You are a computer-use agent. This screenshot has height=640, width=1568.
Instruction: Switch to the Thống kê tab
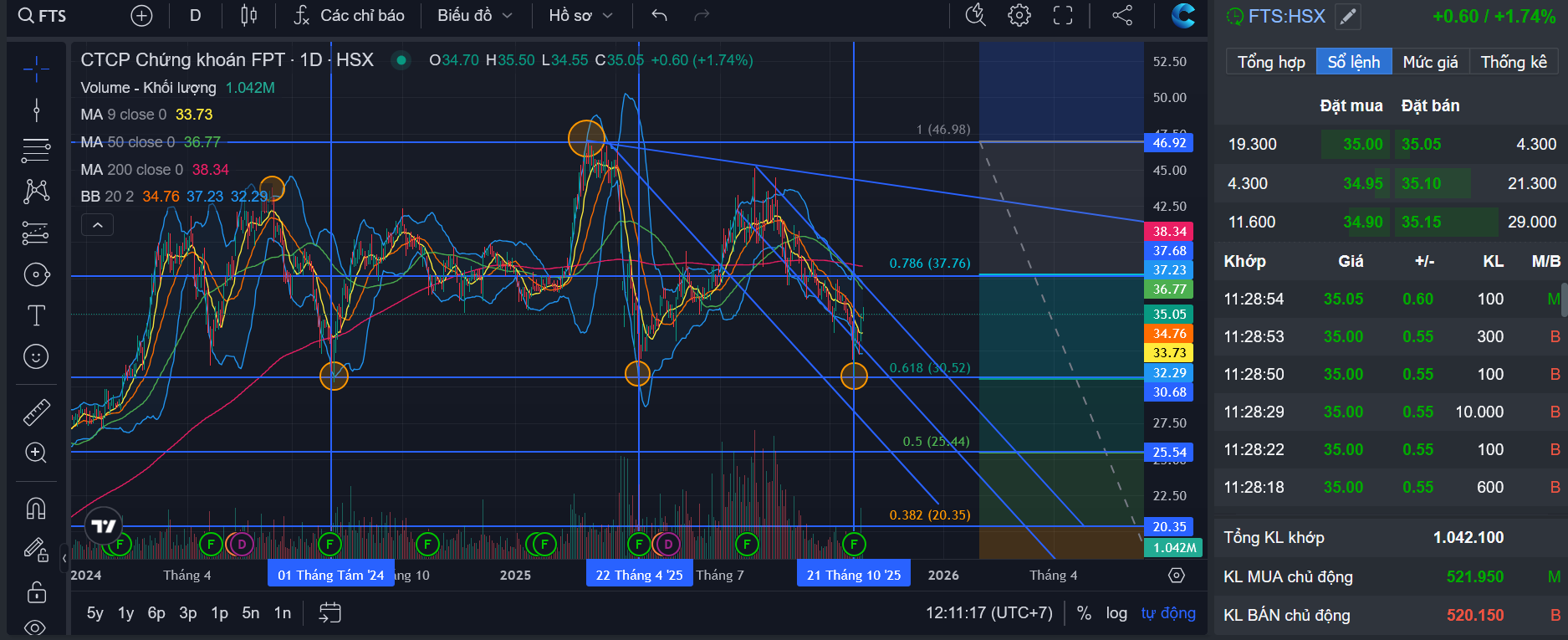click(1514, 62)
